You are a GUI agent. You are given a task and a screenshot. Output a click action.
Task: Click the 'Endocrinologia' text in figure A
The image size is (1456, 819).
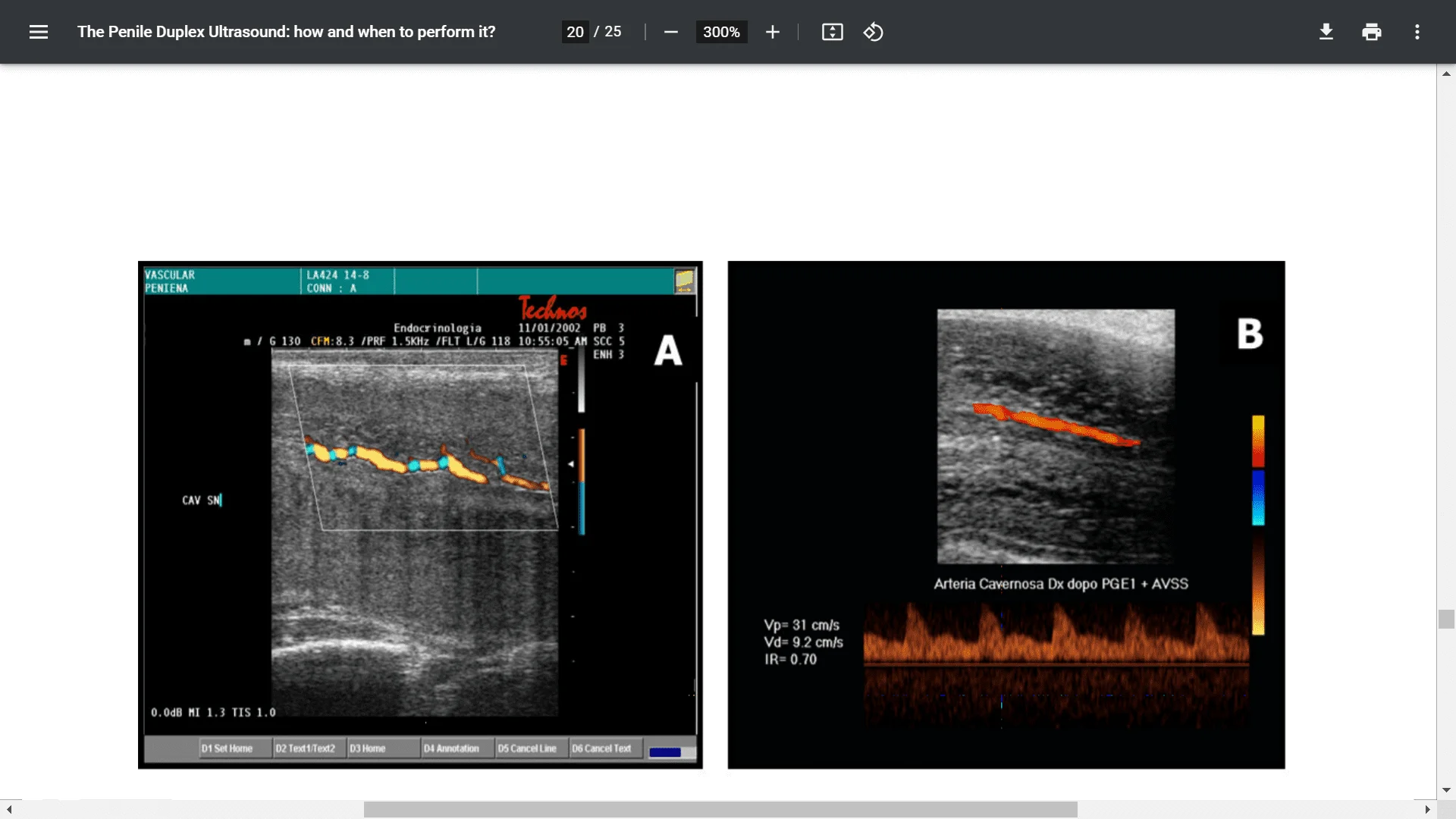(438, 328)
